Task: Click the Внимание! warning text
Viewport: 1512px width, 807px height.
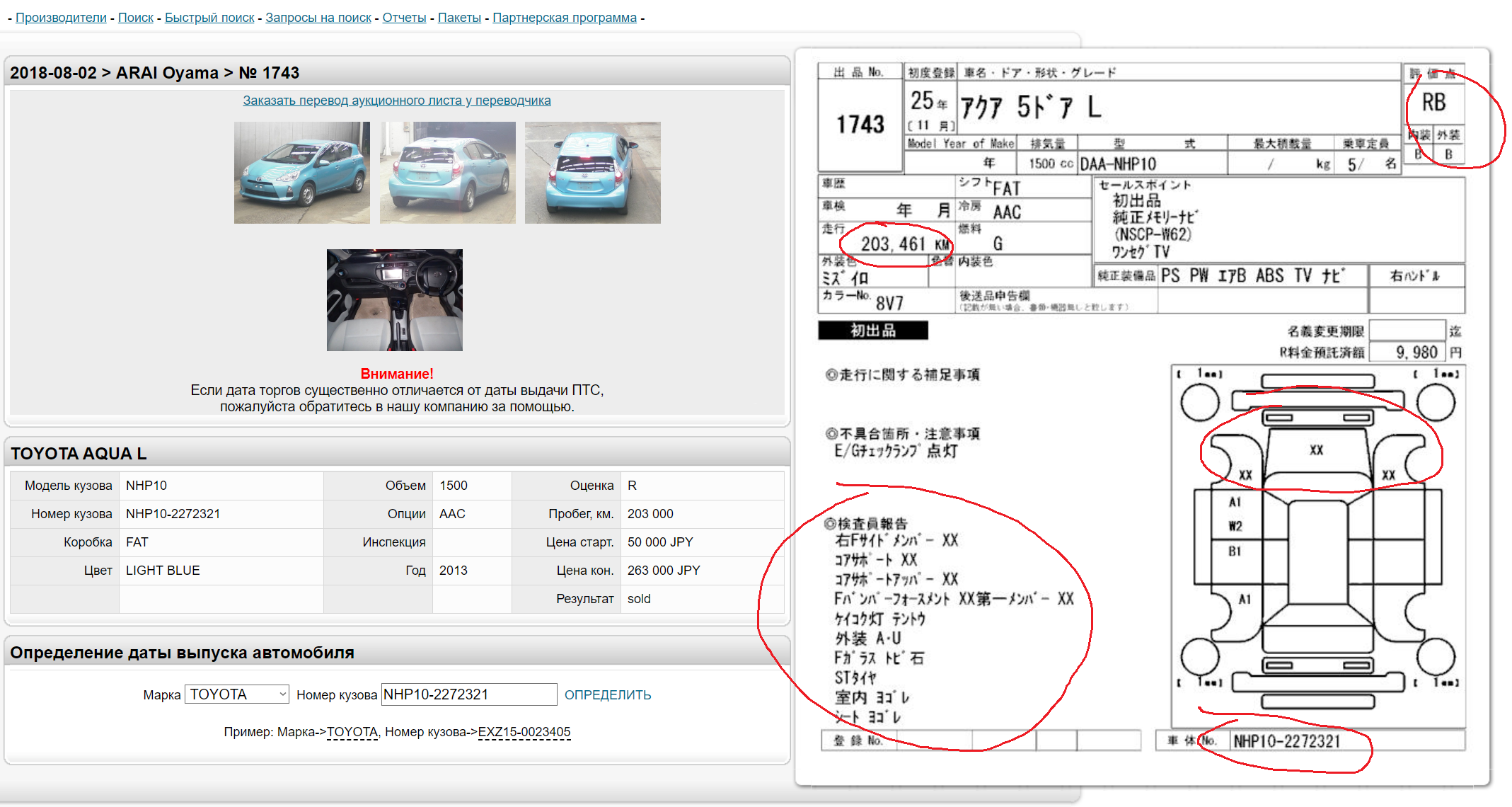Action: (397, 374)
